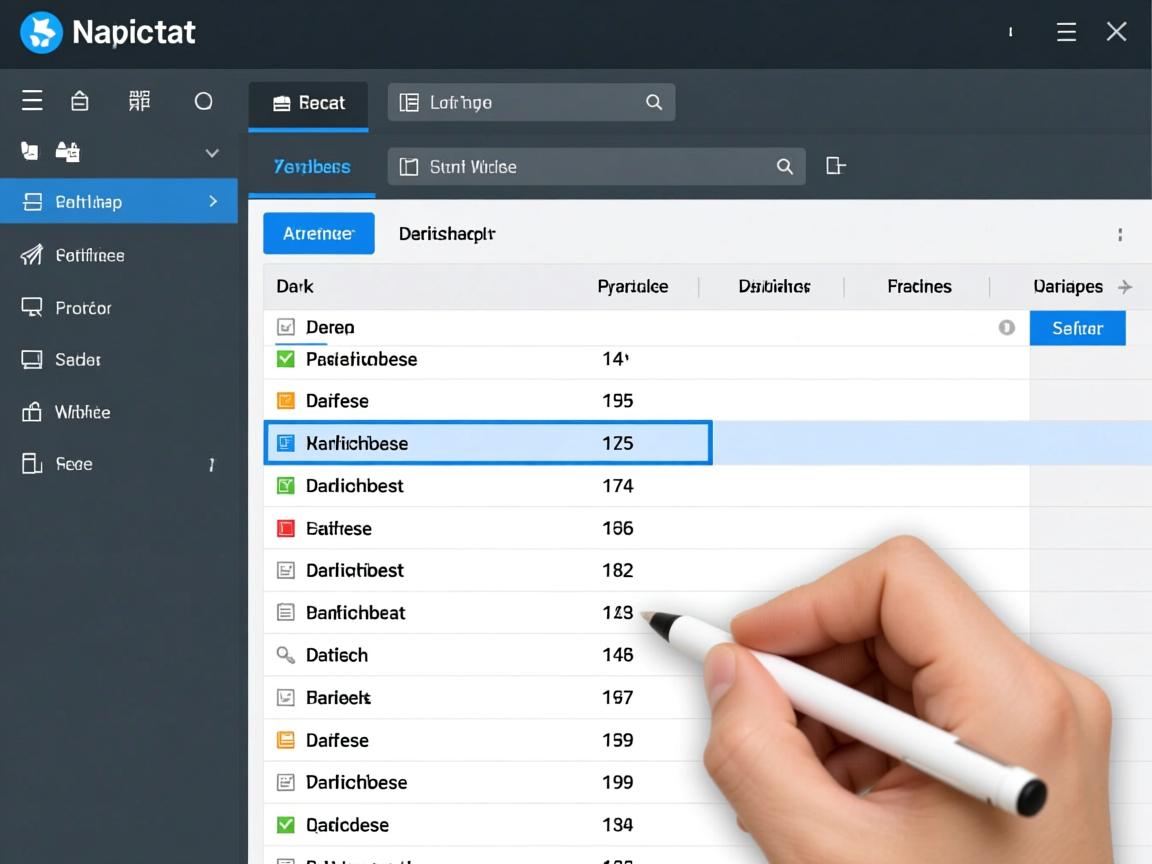Toggle the green checkbox for Pasiatitobese
Screen dimensions: 1152x864
point(285,359)
